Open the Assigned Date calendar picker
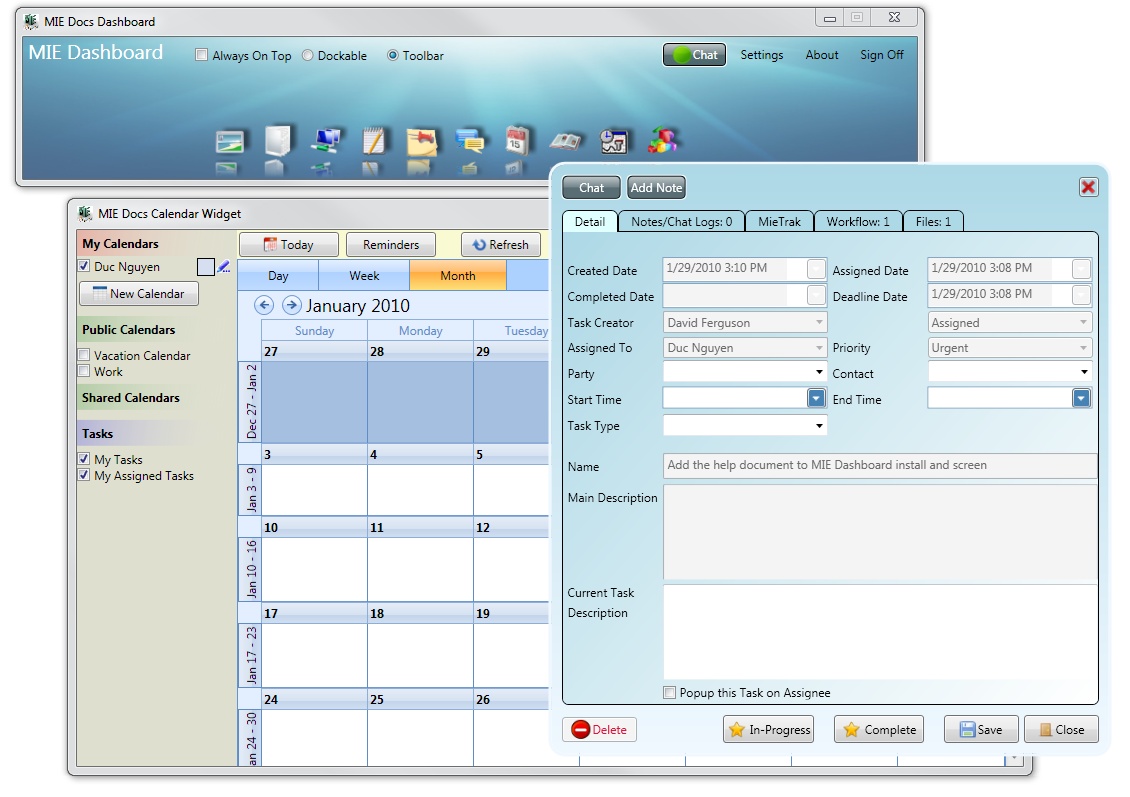The image size is (1130, 797). click(1081, 269)
